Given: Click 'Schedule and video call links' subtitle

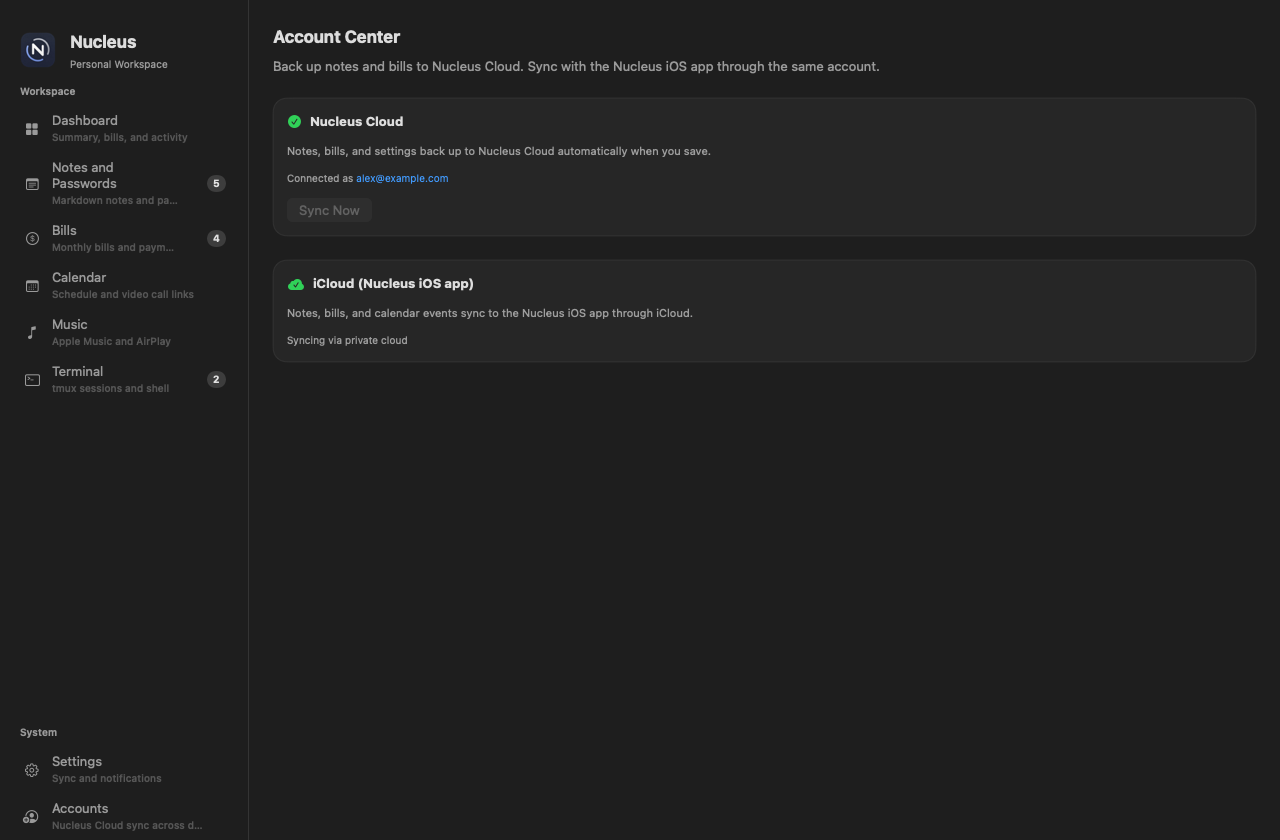Looking at the screenshot, I should tap(123, 294).
